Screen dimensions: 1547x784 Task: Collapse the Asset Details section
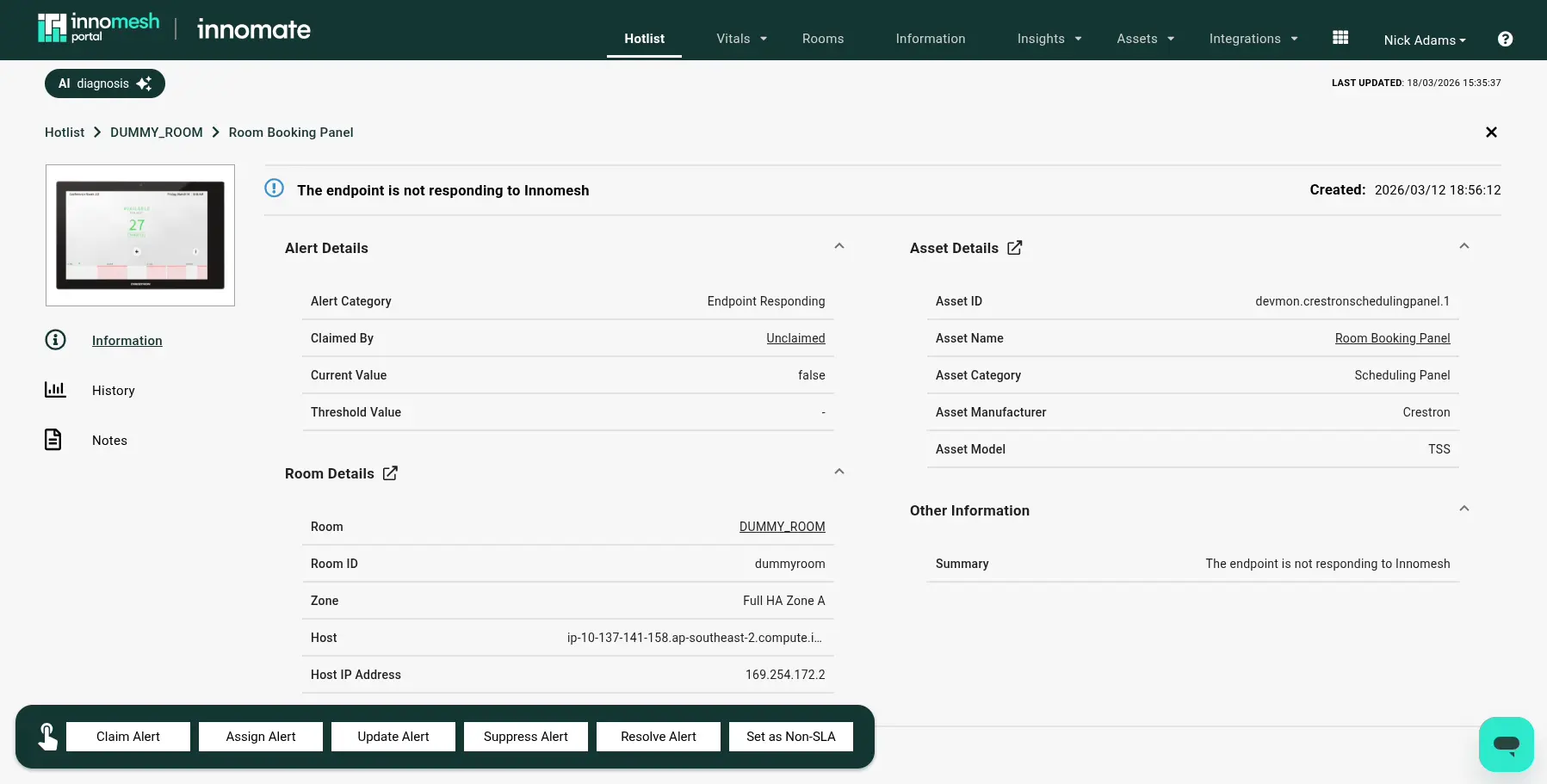click(1464, 246)
